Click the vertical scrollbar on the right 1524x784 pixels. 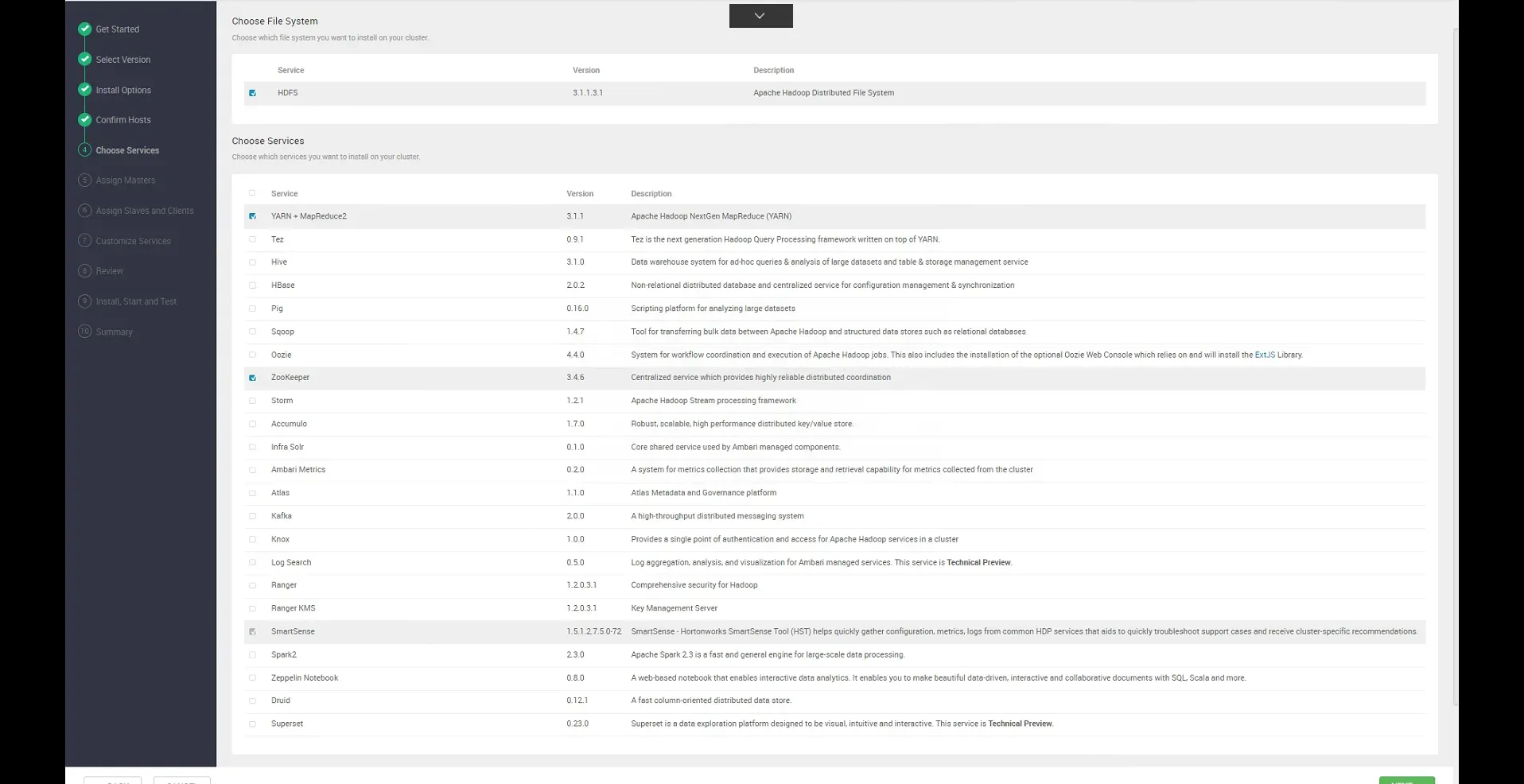1455,366
